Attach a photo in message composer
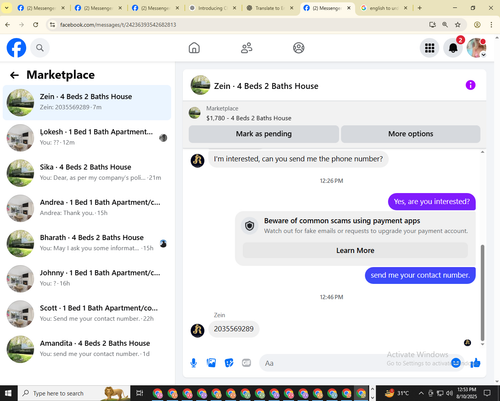The height and width of the screenshot is (401, 500). click(211, 363)
